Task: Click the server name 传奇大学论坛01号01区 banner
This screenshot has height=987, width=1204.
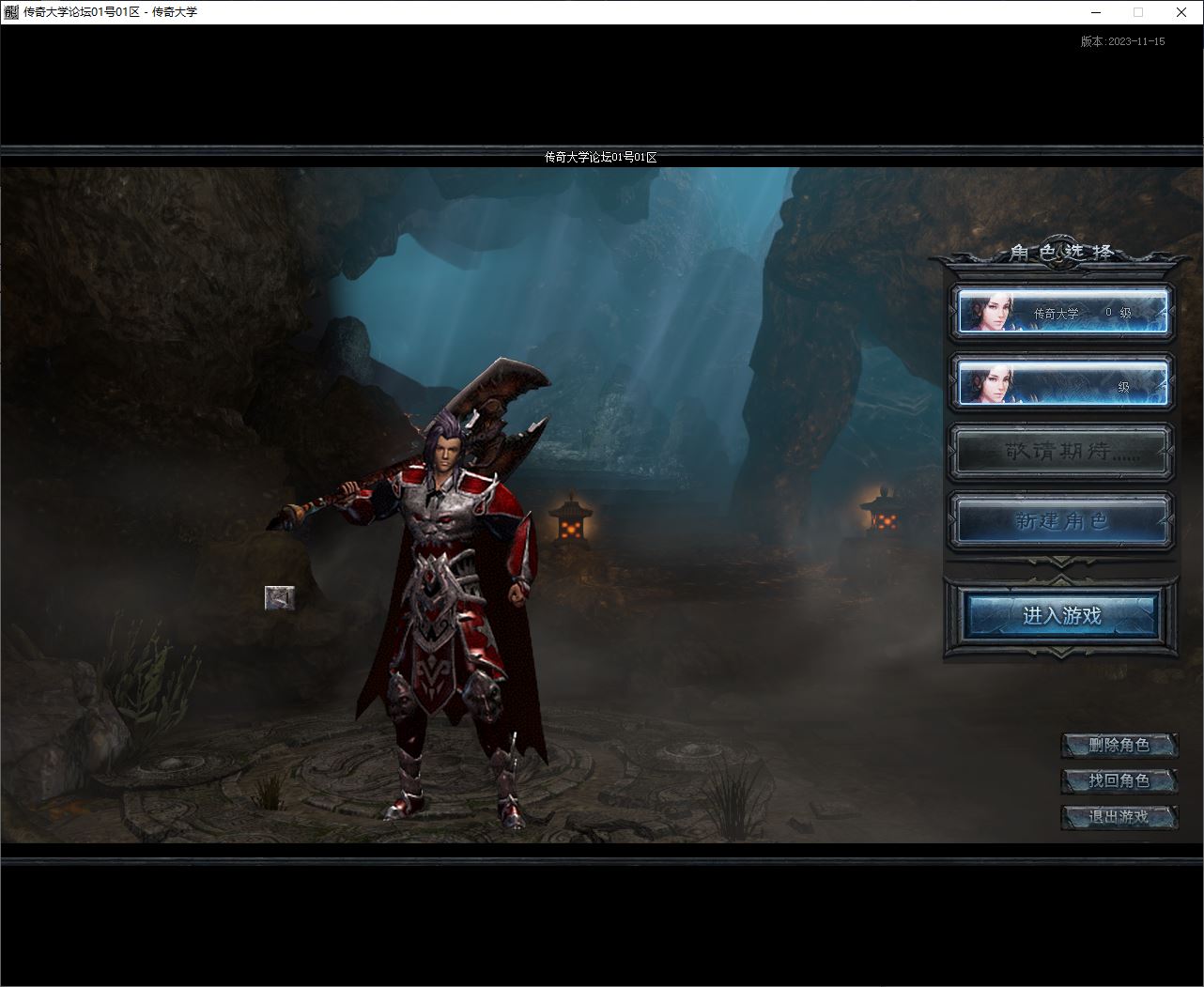Action: point(601,157)
